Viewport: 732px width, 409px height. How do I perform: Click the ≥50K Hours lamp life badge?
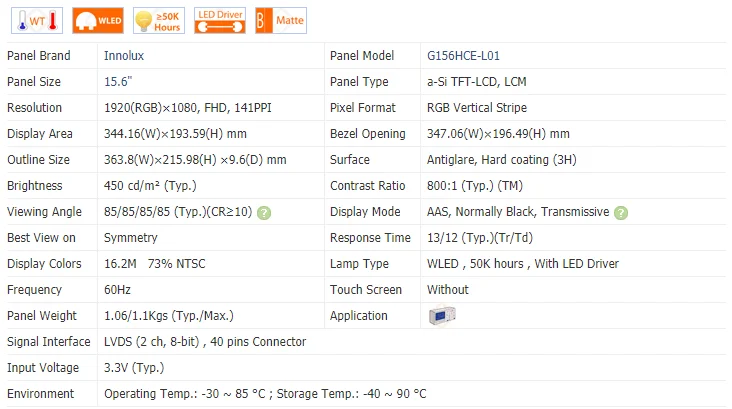159,21
